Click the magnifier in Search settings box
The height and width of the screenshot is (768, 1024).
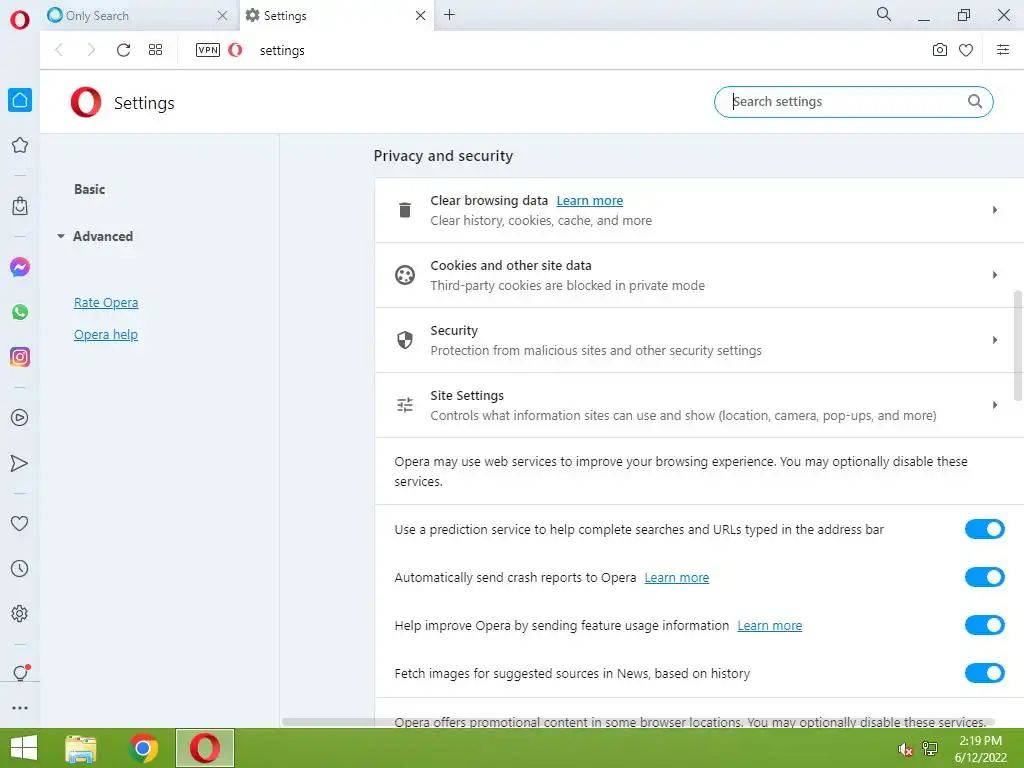point(974,101)
